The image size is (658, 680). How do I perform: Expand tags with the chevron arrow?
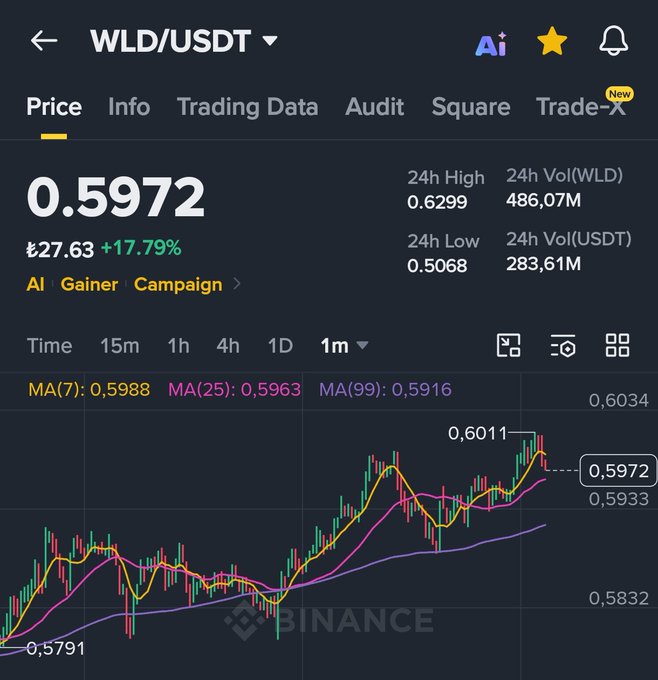[237, 284]
